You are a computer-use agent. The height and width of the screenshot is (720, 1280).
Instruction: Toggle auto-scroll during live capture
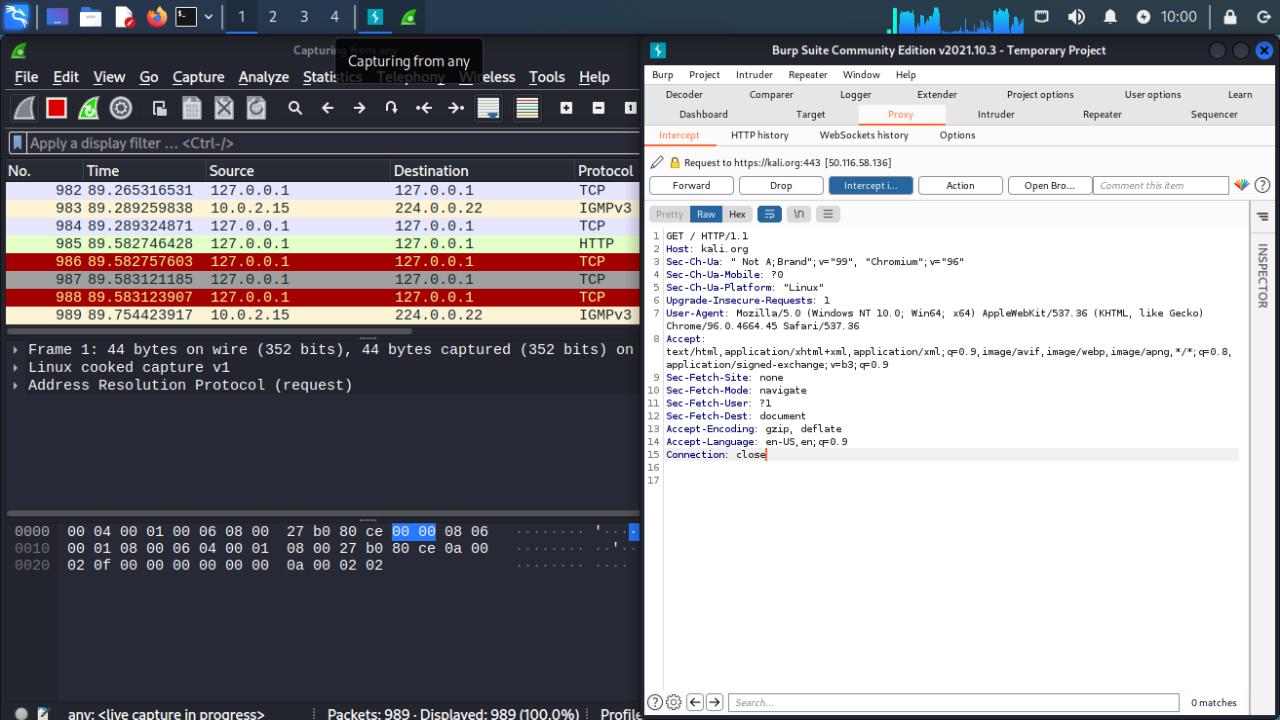click(488, 108)
